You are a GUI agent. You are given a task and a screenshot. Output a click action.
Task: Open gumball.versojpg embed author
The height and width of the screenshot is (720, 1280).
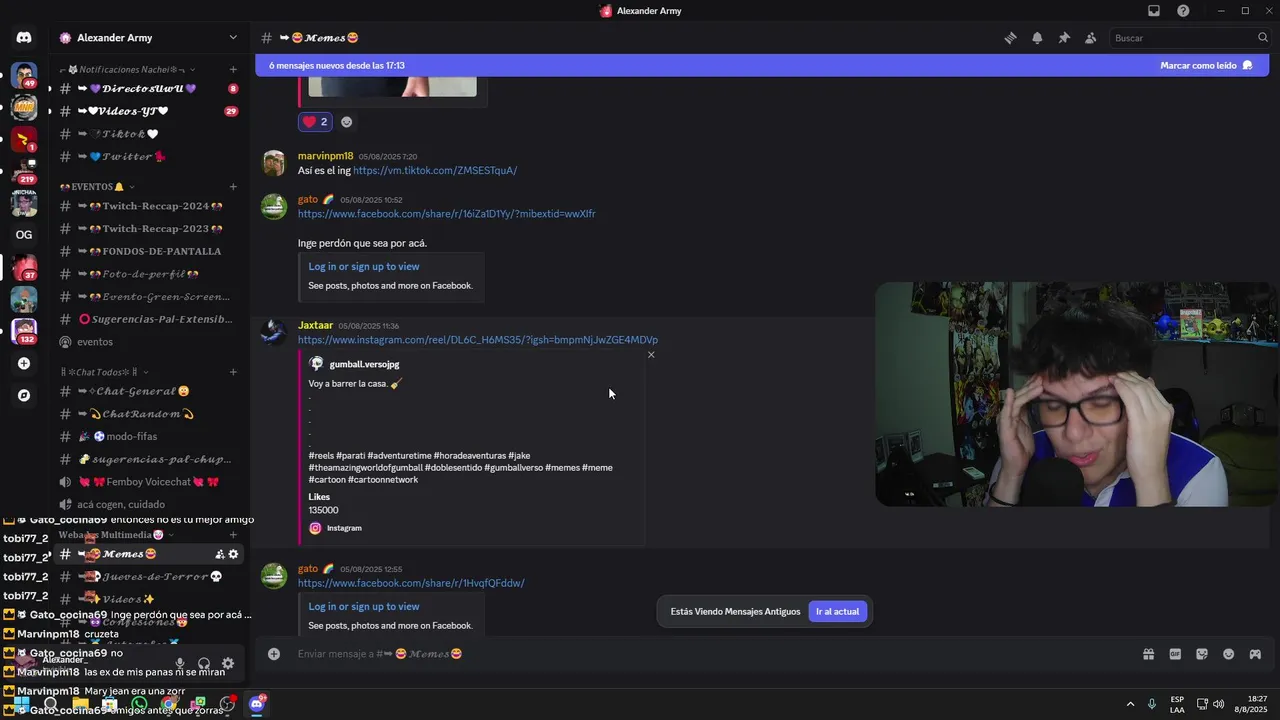click(364, 364)
